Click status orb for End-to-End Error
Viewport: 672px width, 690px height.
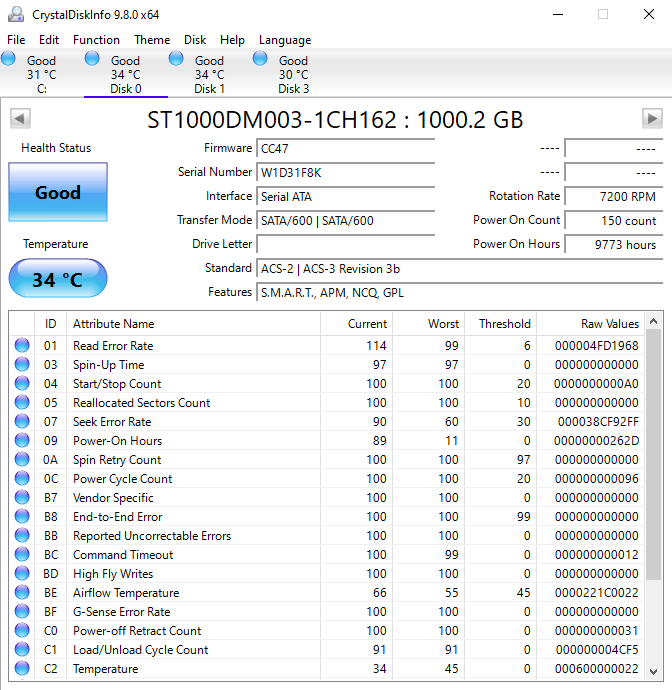pyautogui.click(x=22, y=516)
